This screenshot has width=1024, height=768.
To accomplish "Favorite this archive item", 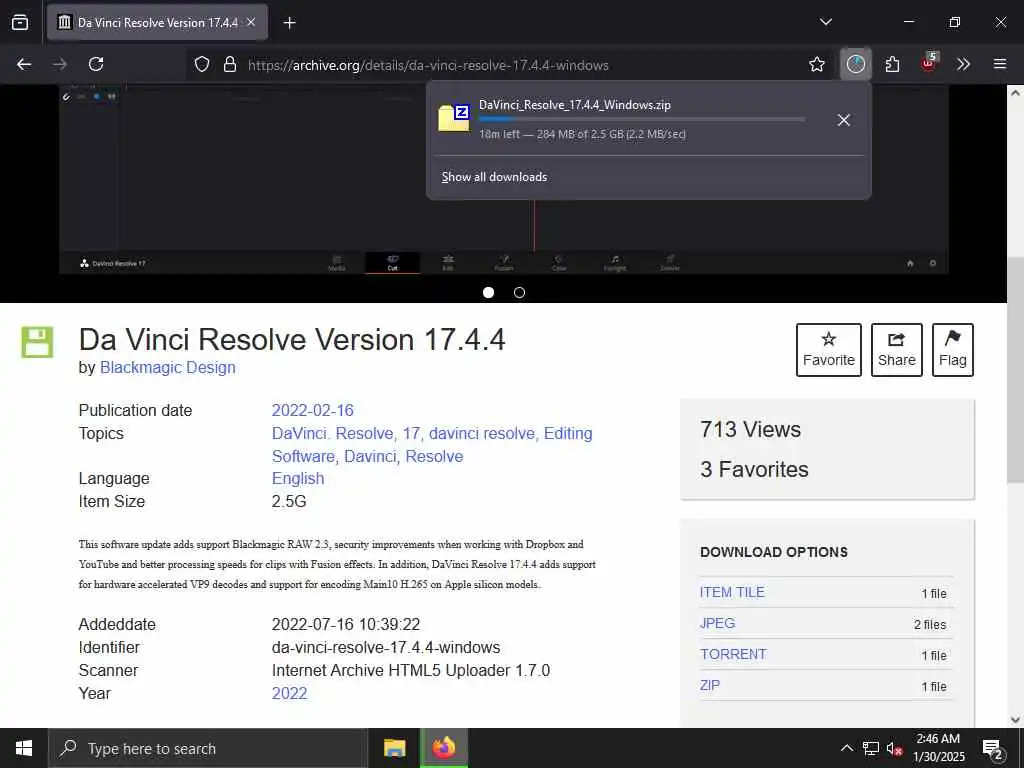I will (828, 349).
